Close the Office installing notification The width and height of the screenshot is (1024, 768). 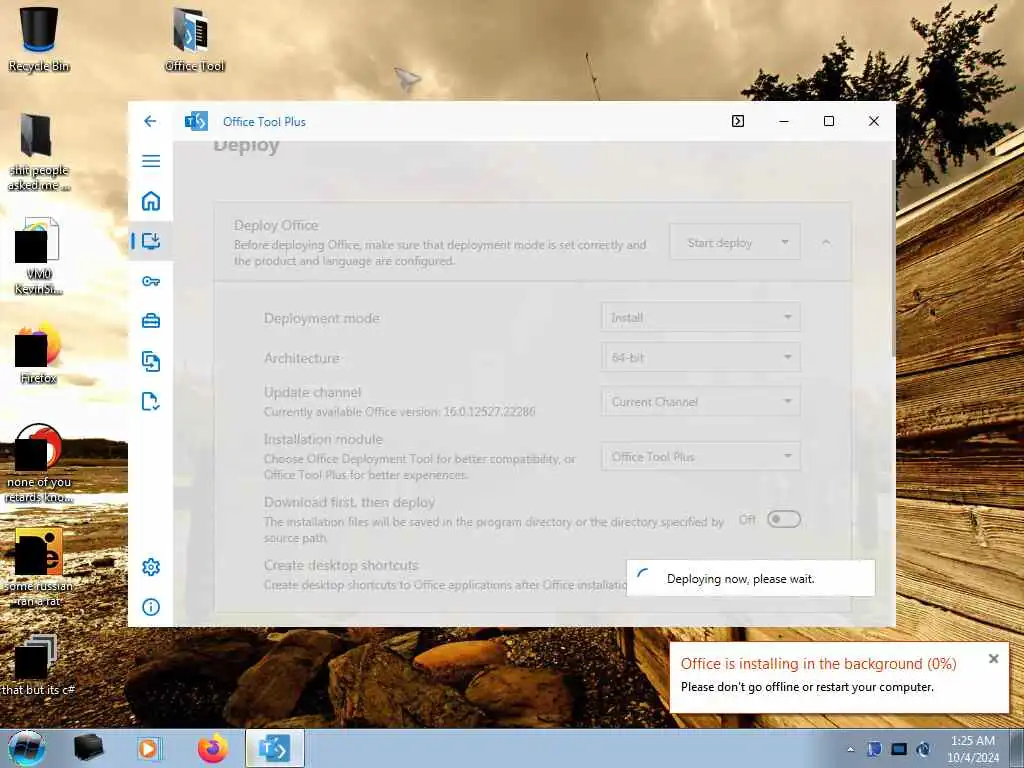tap(993, 659)
